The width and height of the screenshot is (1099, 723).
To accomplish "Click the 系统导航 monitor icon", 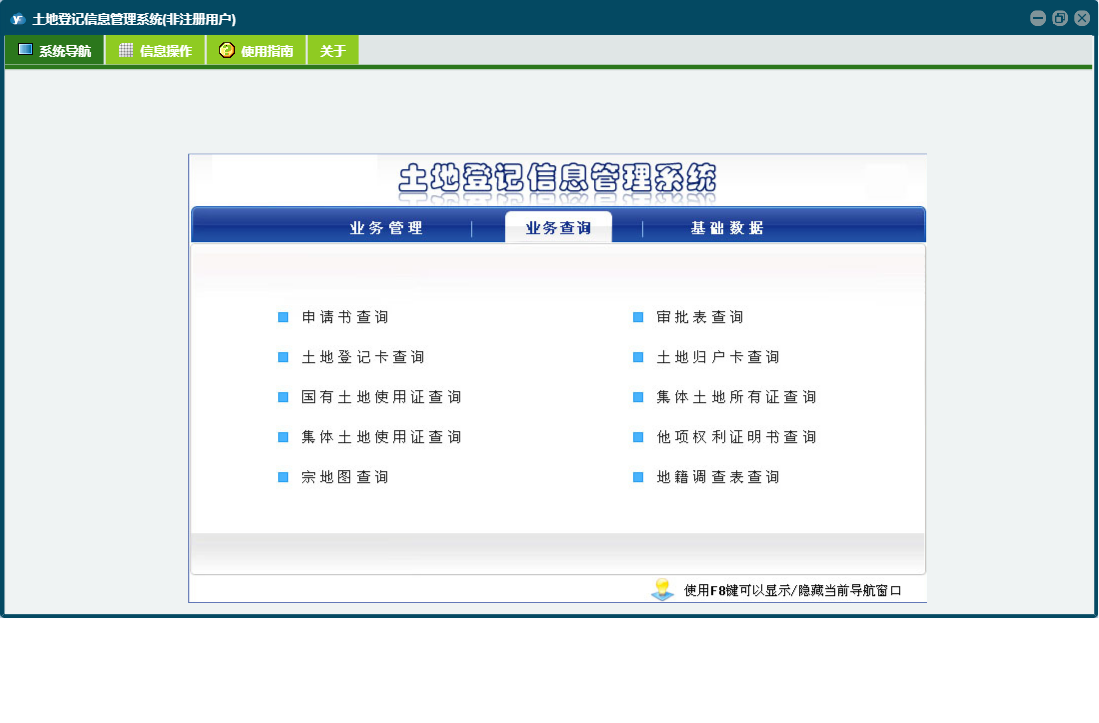I will (x=25, y=50).
